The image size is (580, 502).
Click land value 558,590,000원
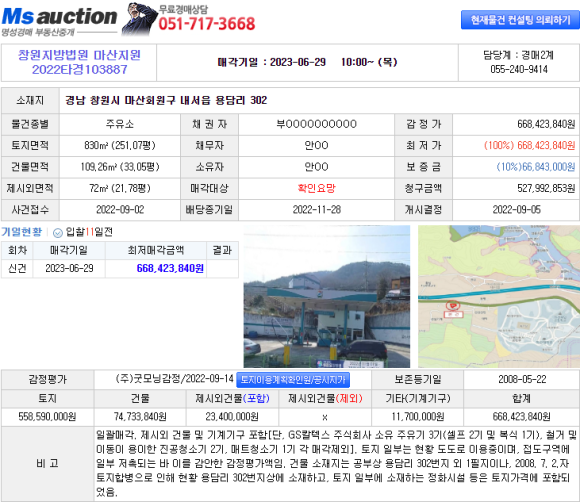[47, 417]
